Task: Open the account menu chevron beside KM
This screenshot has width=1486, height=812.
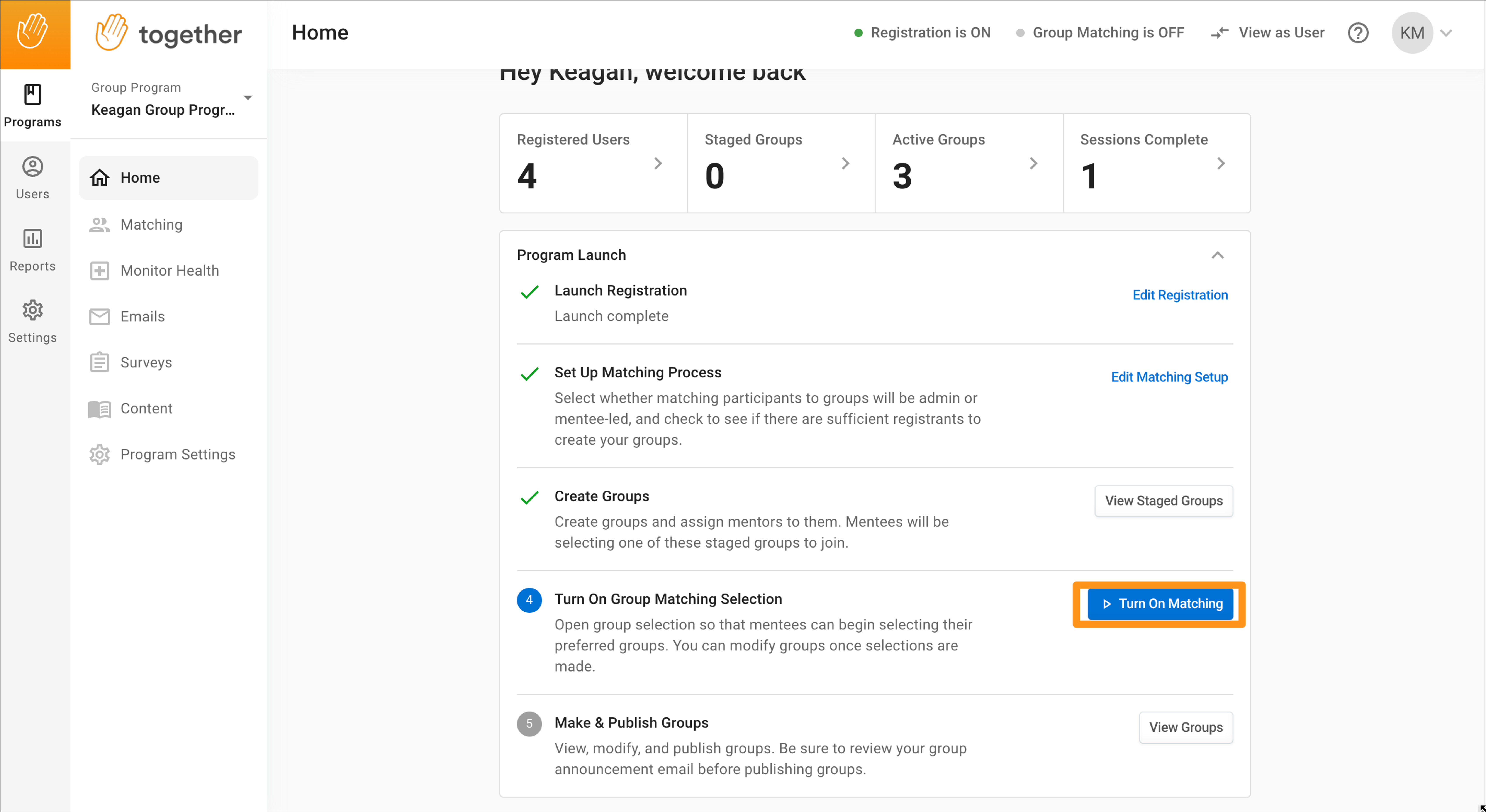Action: click(x=1446, y=33)
